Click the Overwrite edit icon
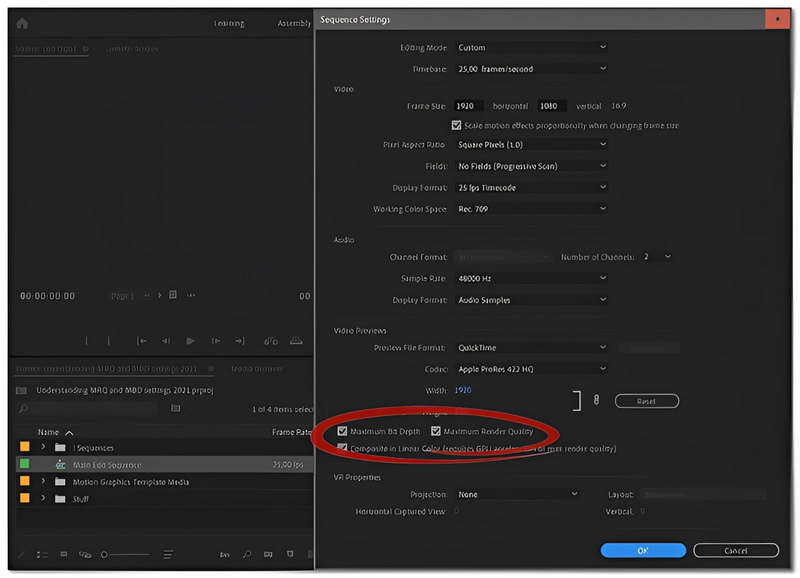The image size is (800, 578). click(296, 340)
